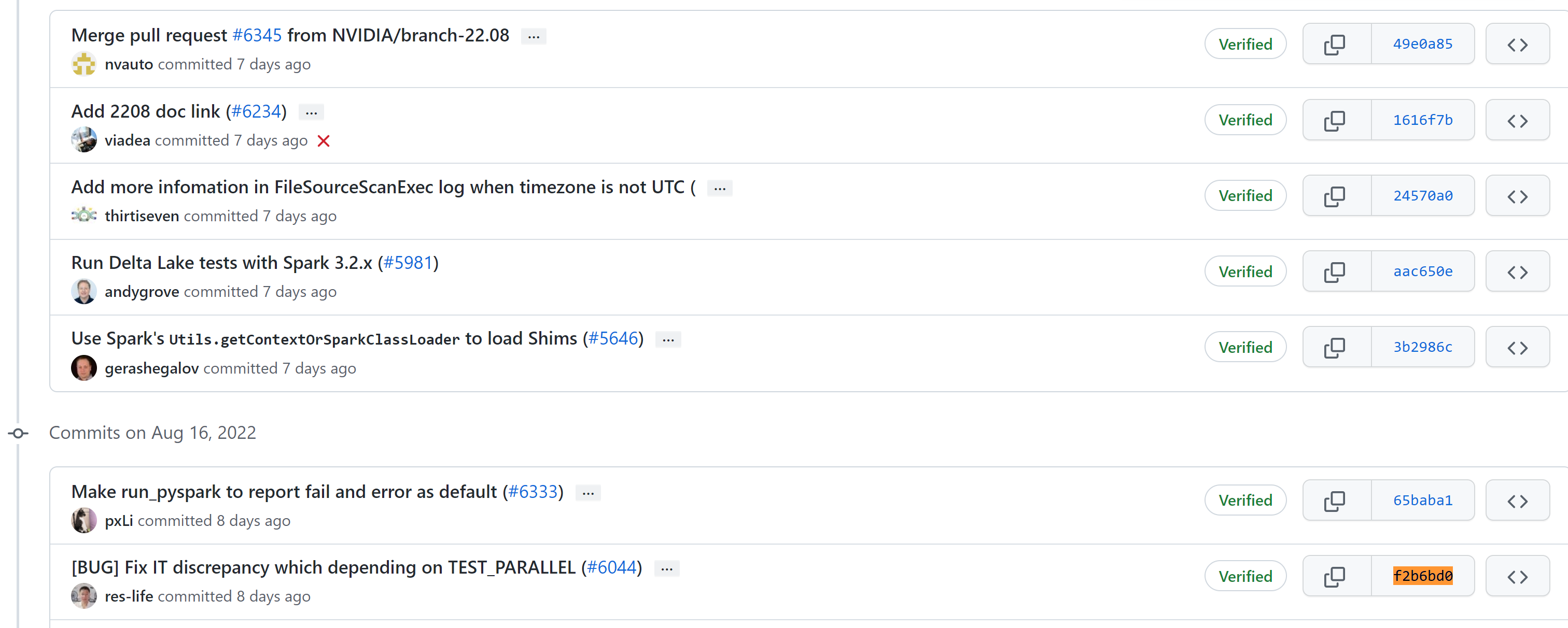Viewport: 1568px width, 628px height.
Task: Click andygrove's profile avatar
Action: pyautogui.click(x=84, y=291)
